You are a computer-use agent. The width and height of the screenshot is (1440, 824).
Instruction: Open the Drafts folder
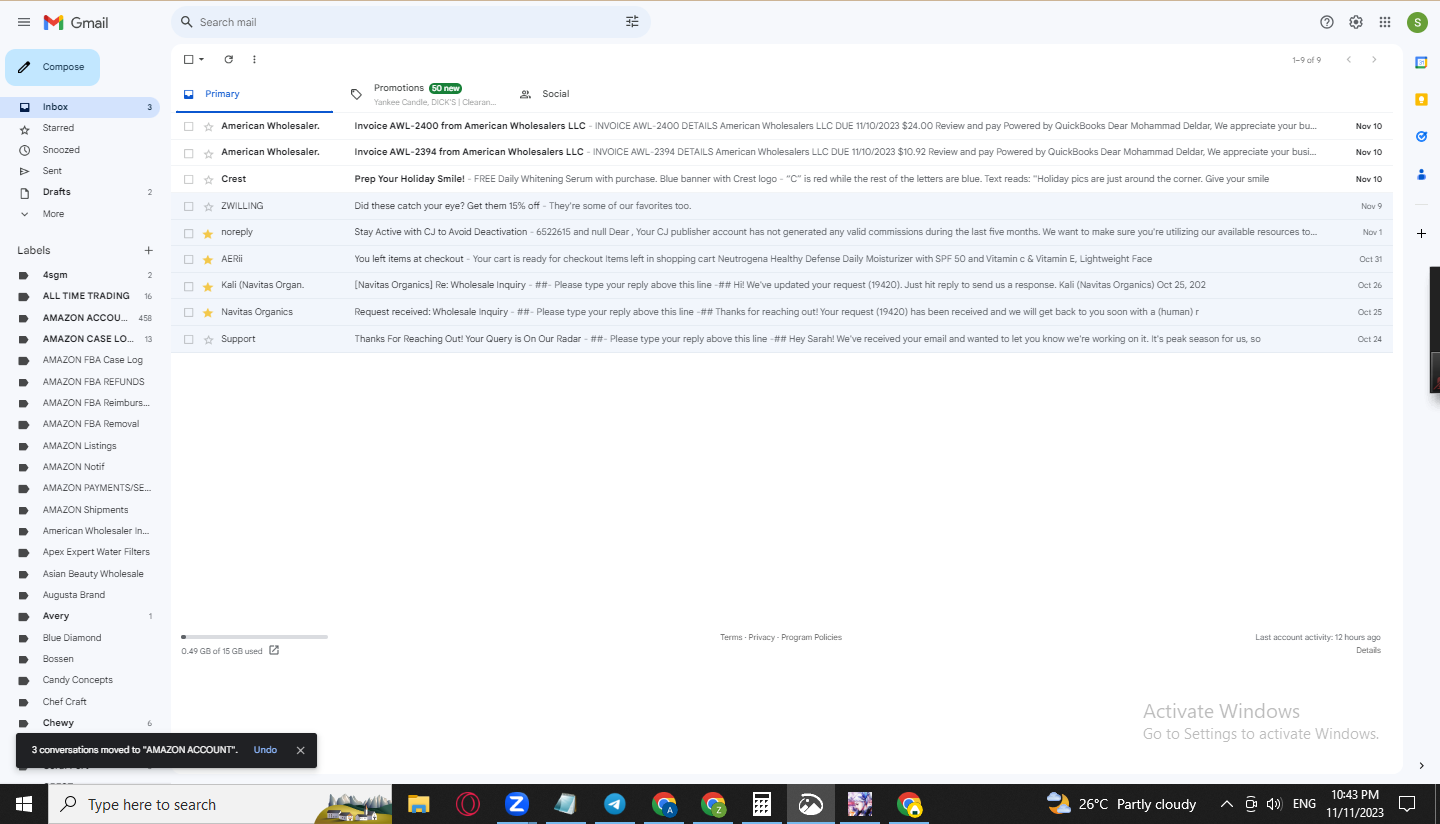click(x=56, y=192)
